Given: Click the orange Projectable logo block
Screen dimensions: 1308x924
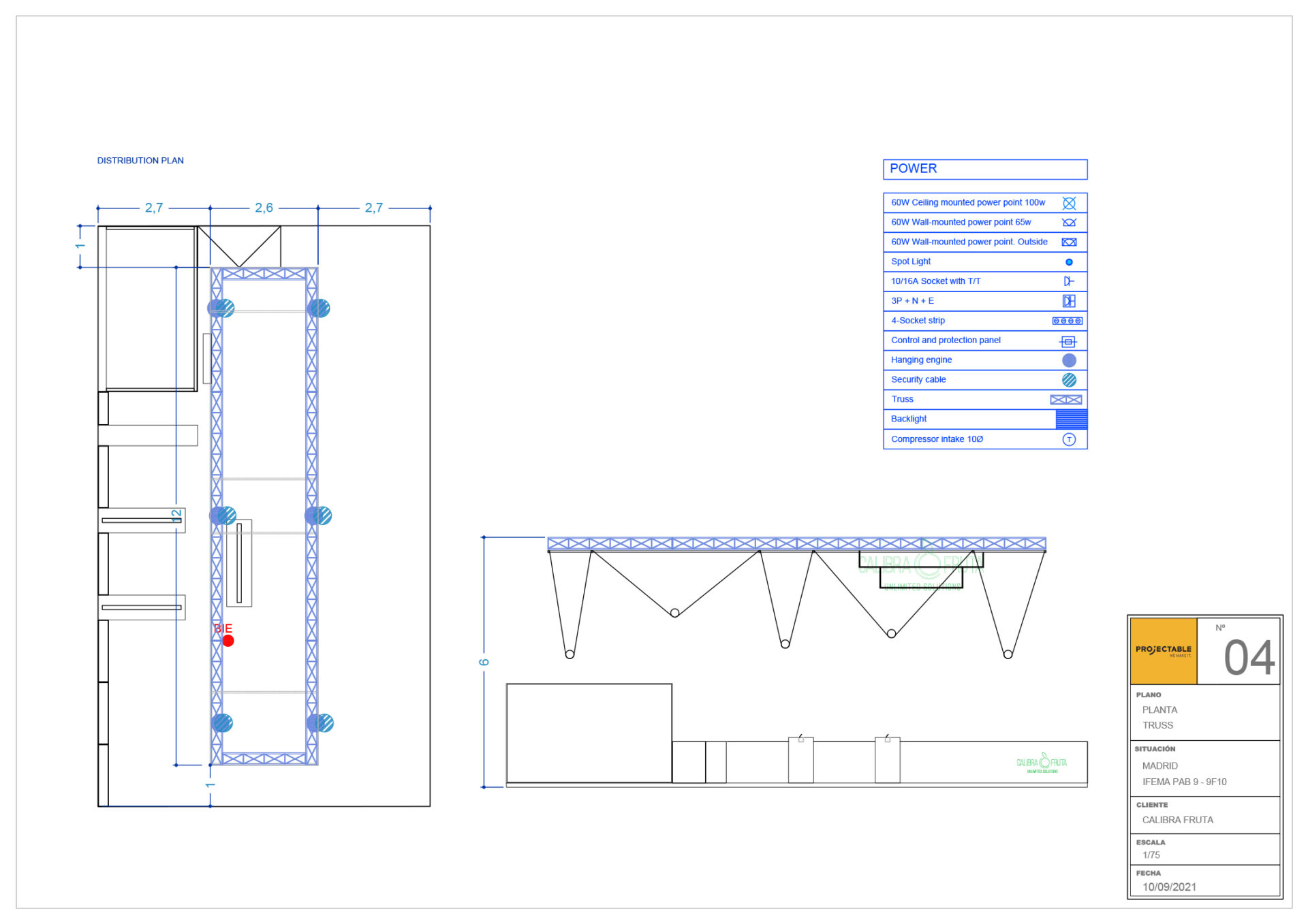Looking at the screenshot, I should click(x=1162, y=651).
